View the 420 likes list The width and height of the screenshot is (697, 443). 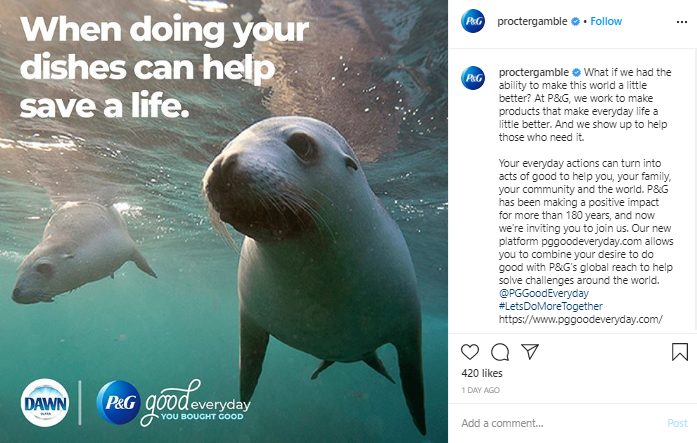pyautogui.click(x=482, y=373)
